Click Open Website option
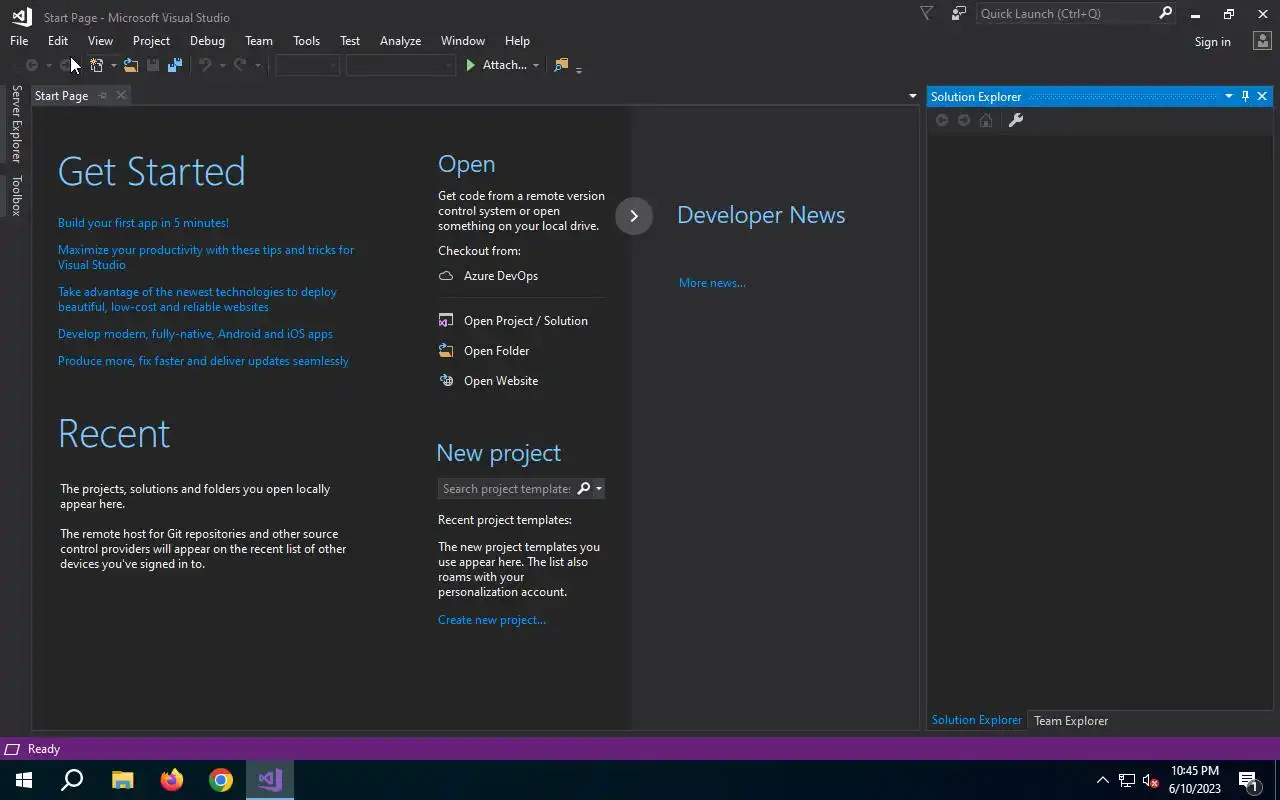 pos(488,381)
